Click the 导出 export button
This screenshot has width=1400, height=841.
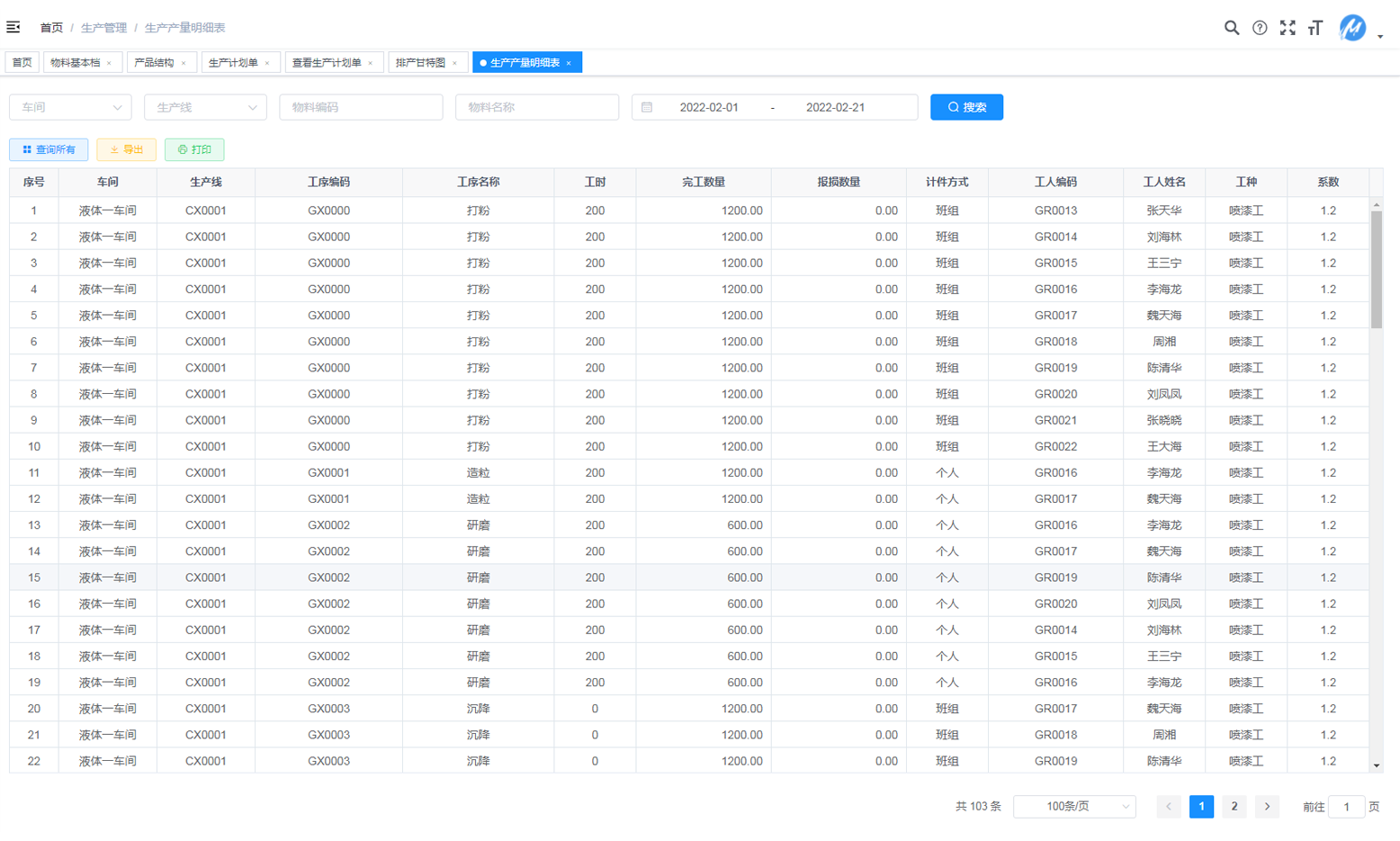pyautogui.click(x=126, y=149)
